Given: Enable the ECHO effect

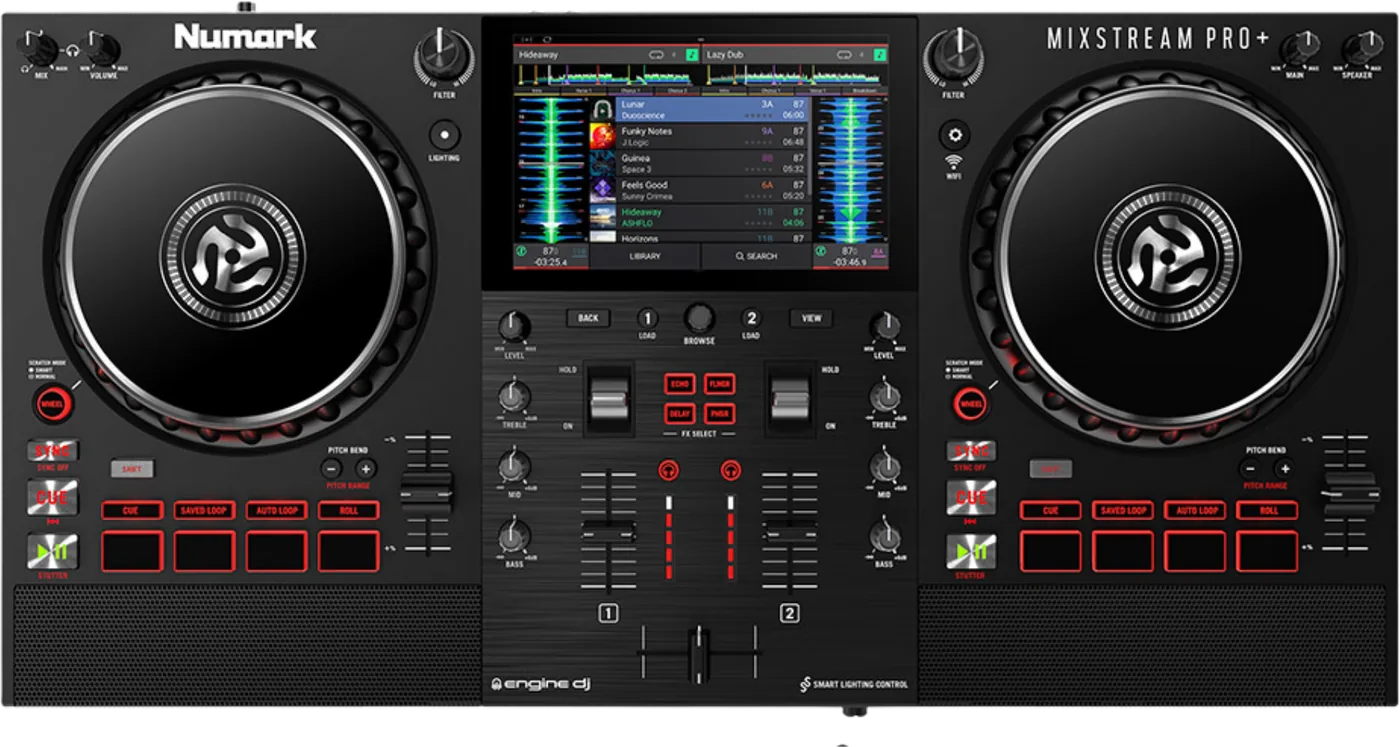Looking at the screenshot, I should [680, 384].
